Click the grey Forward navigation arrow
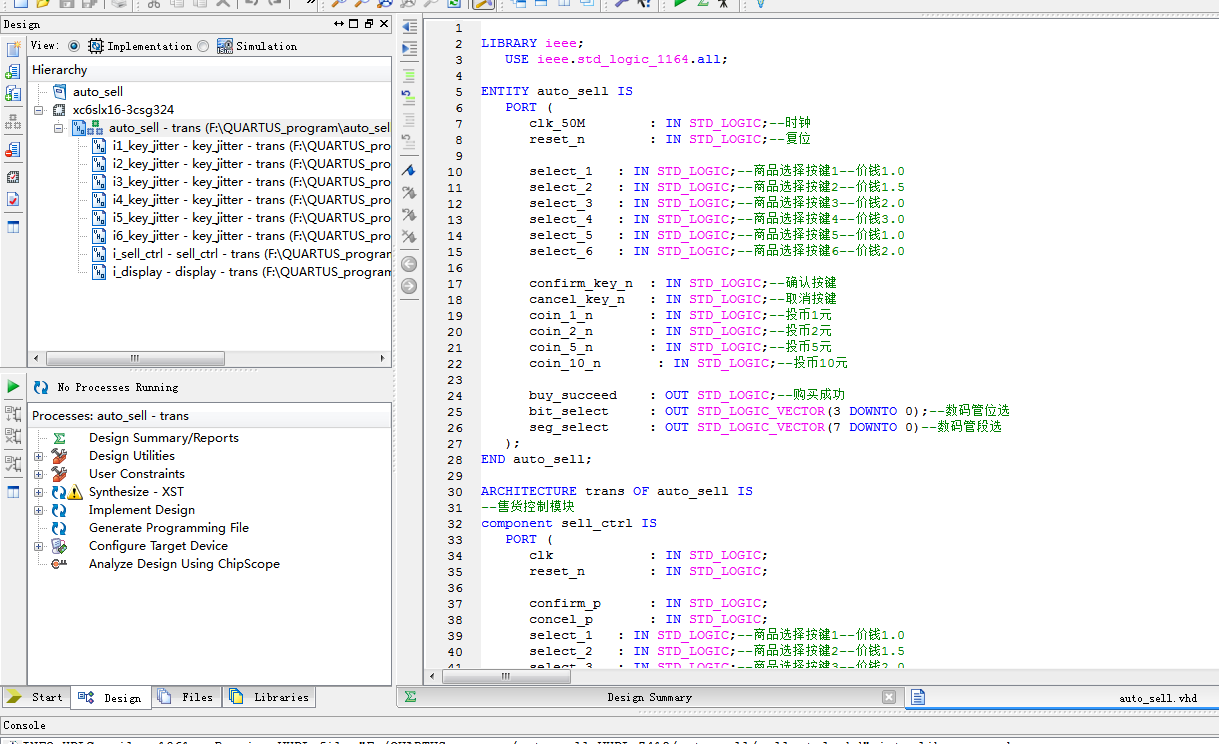1219x744 pixels. coord(409,286)
